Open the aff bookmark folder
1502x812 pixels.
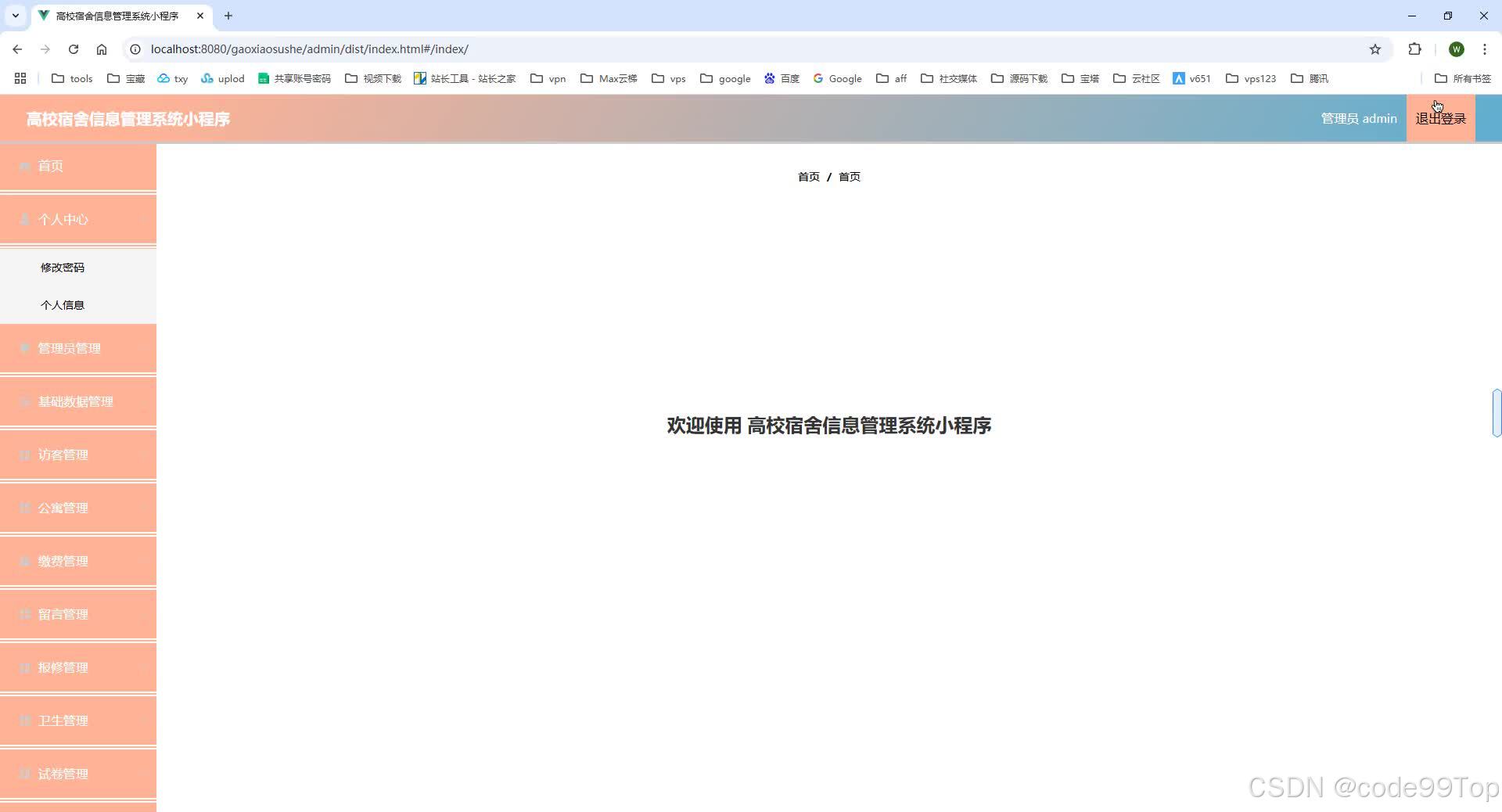(x=892, y=78)
